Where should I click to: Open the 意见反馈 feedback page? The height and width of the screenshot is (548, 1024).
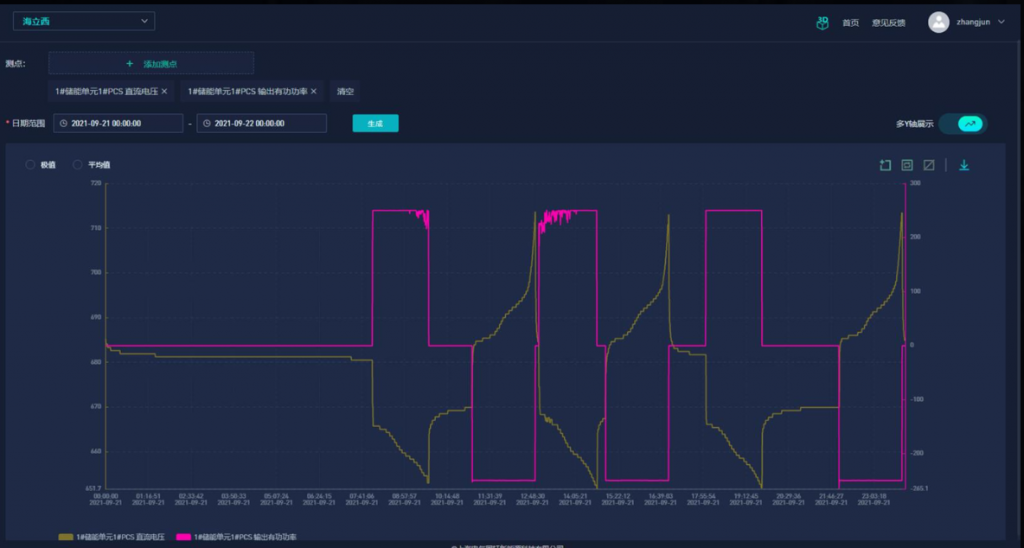click(888, 22)
